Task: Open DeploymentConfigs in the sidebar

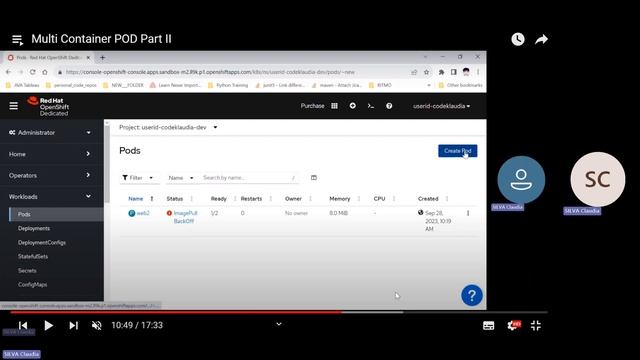Action: (x=42, y=242)
